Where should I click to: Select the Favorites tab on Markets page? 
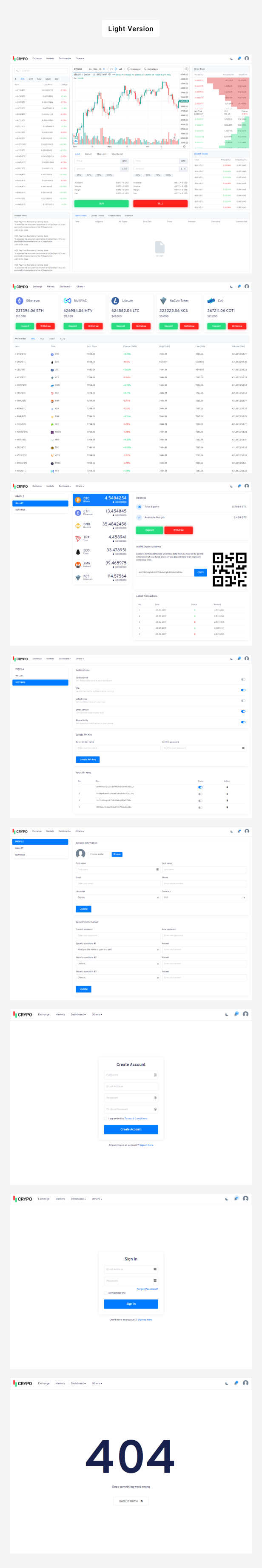coord(21,339)
